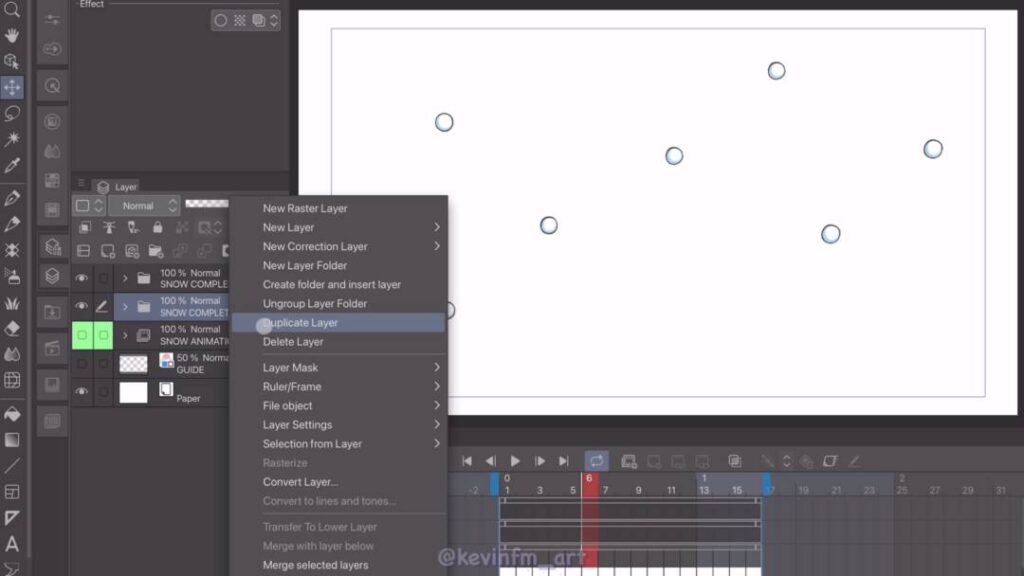Toggle the edit-target box of SNOW ANIMATION layer
The height and width of the screenshot is (576, 1024).
coord(103,335)
